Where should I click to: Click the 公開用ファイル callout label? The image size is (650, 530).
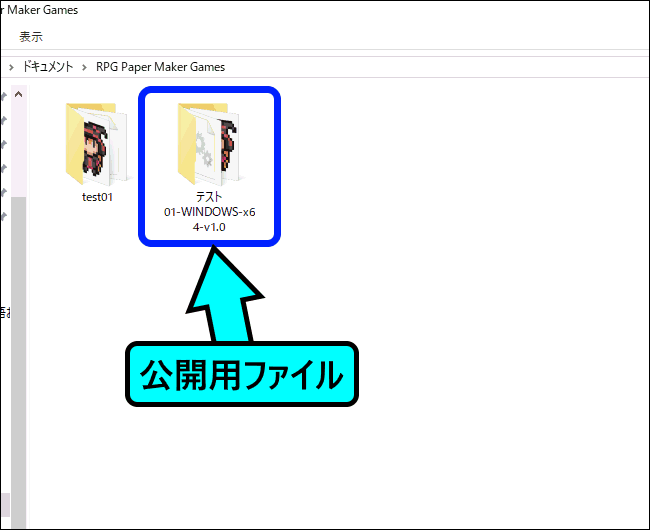241,376
